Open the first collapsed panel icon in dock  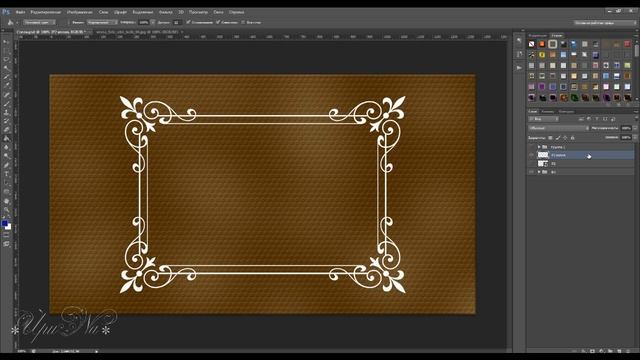[519, 40]
